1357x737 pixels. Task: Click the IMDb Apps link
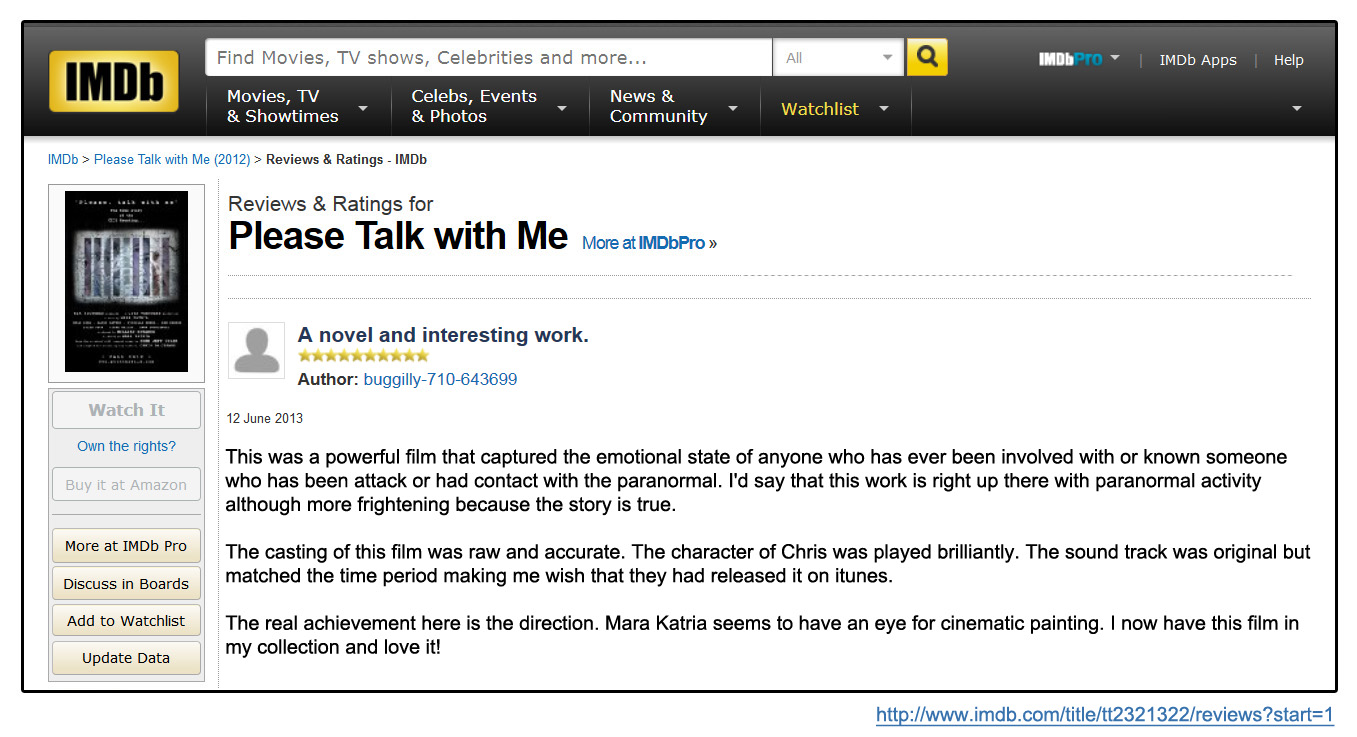pos(1197,60)
